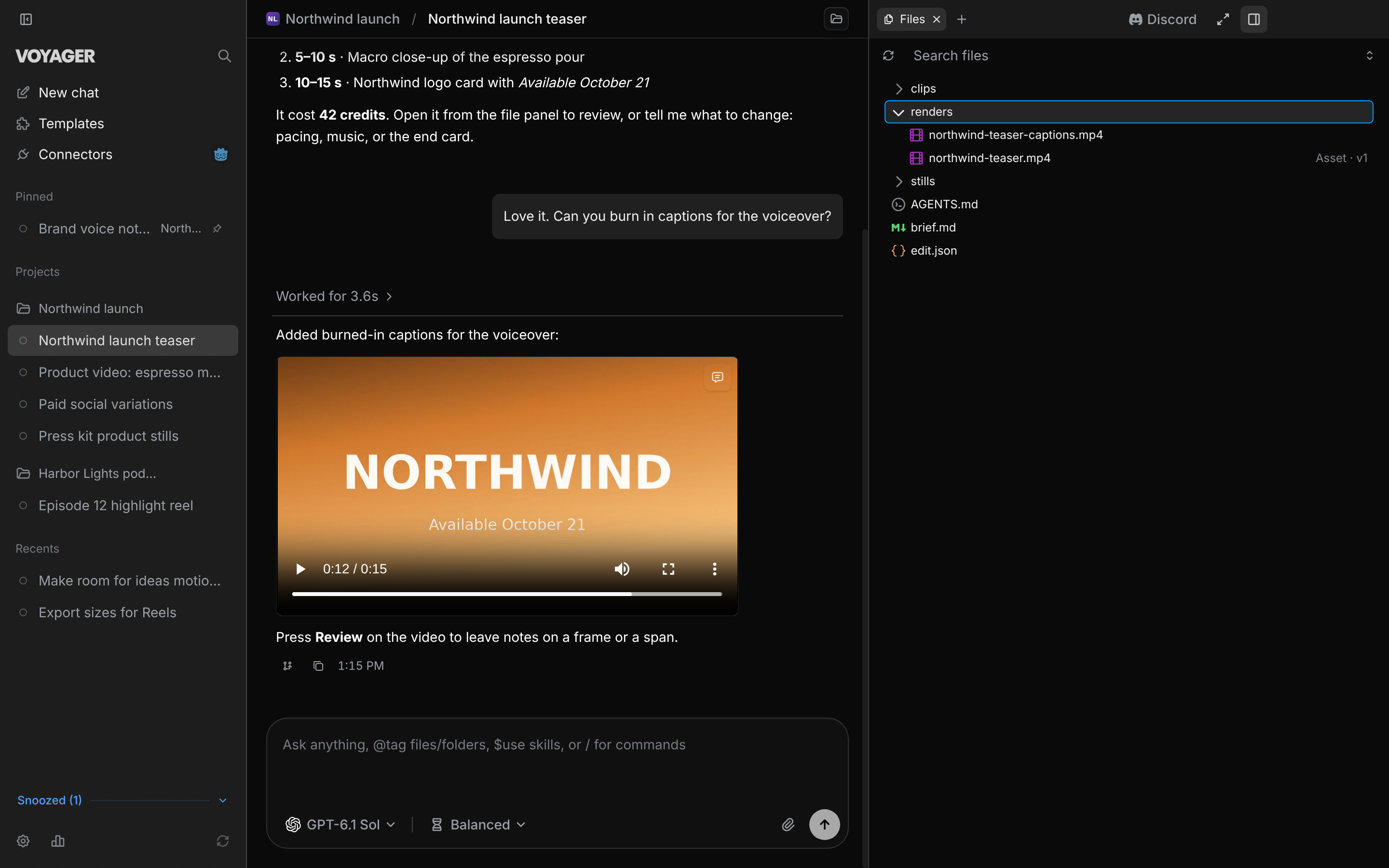Branch the conversation from this message
The image size is (1389, 868).
(x=287, y=666)
